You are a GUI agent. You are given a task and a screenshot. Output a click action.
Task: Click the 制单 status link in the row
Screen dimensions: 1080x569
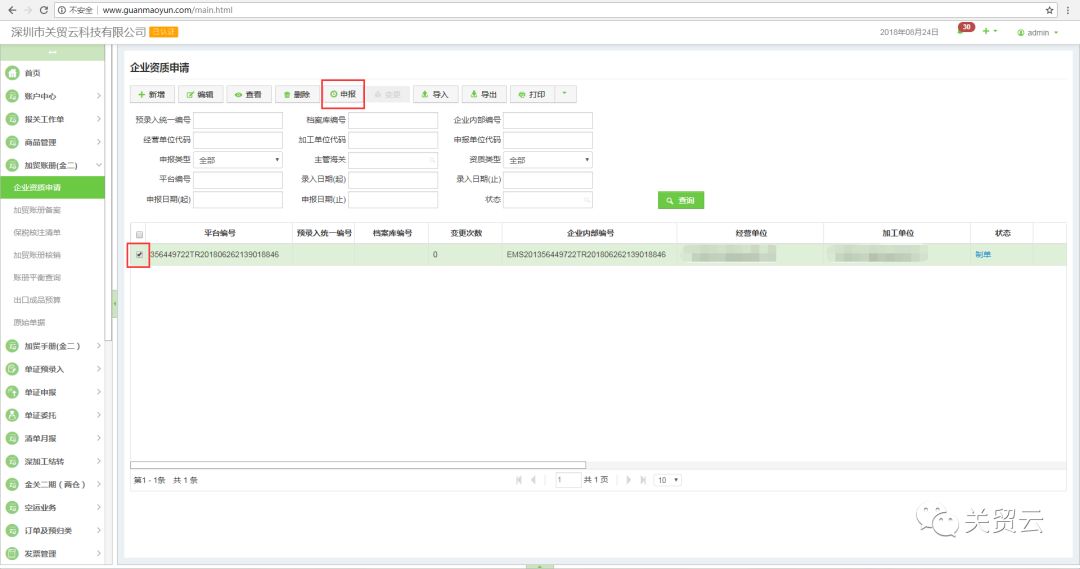983,254
